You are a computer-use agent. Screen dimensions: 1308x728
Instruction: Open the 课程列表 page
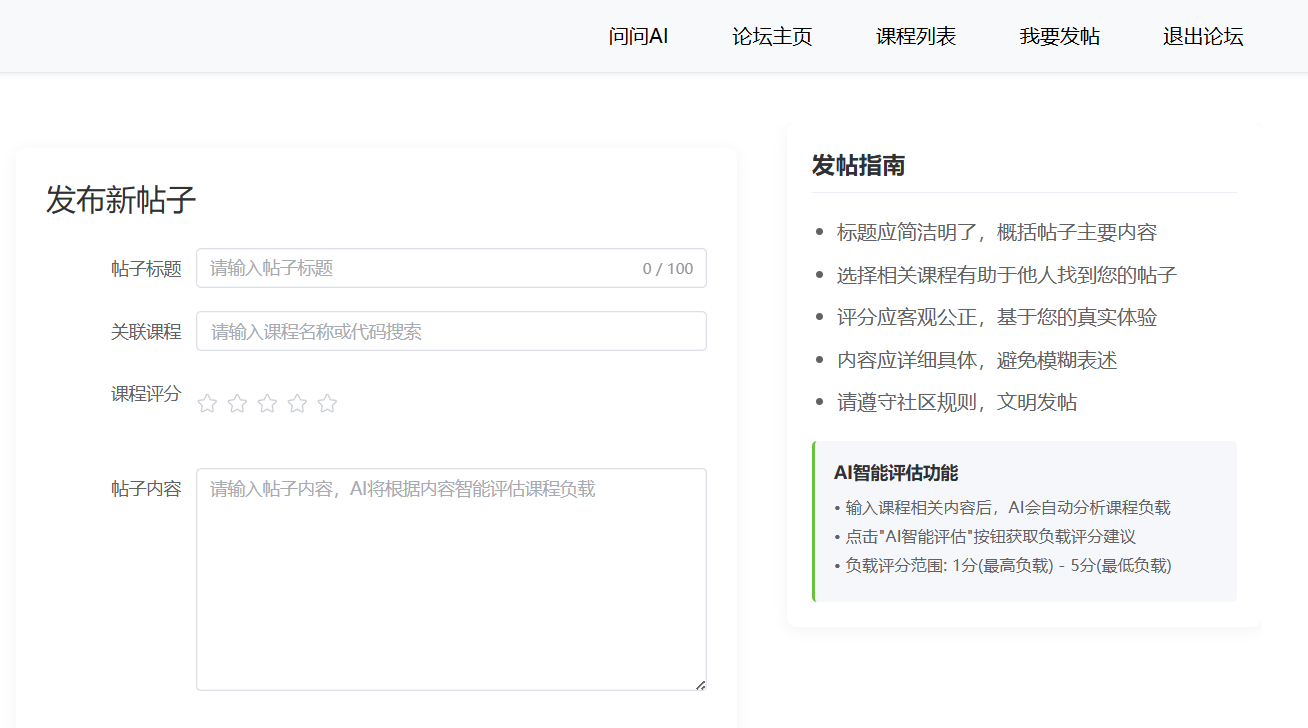(916, 36)
